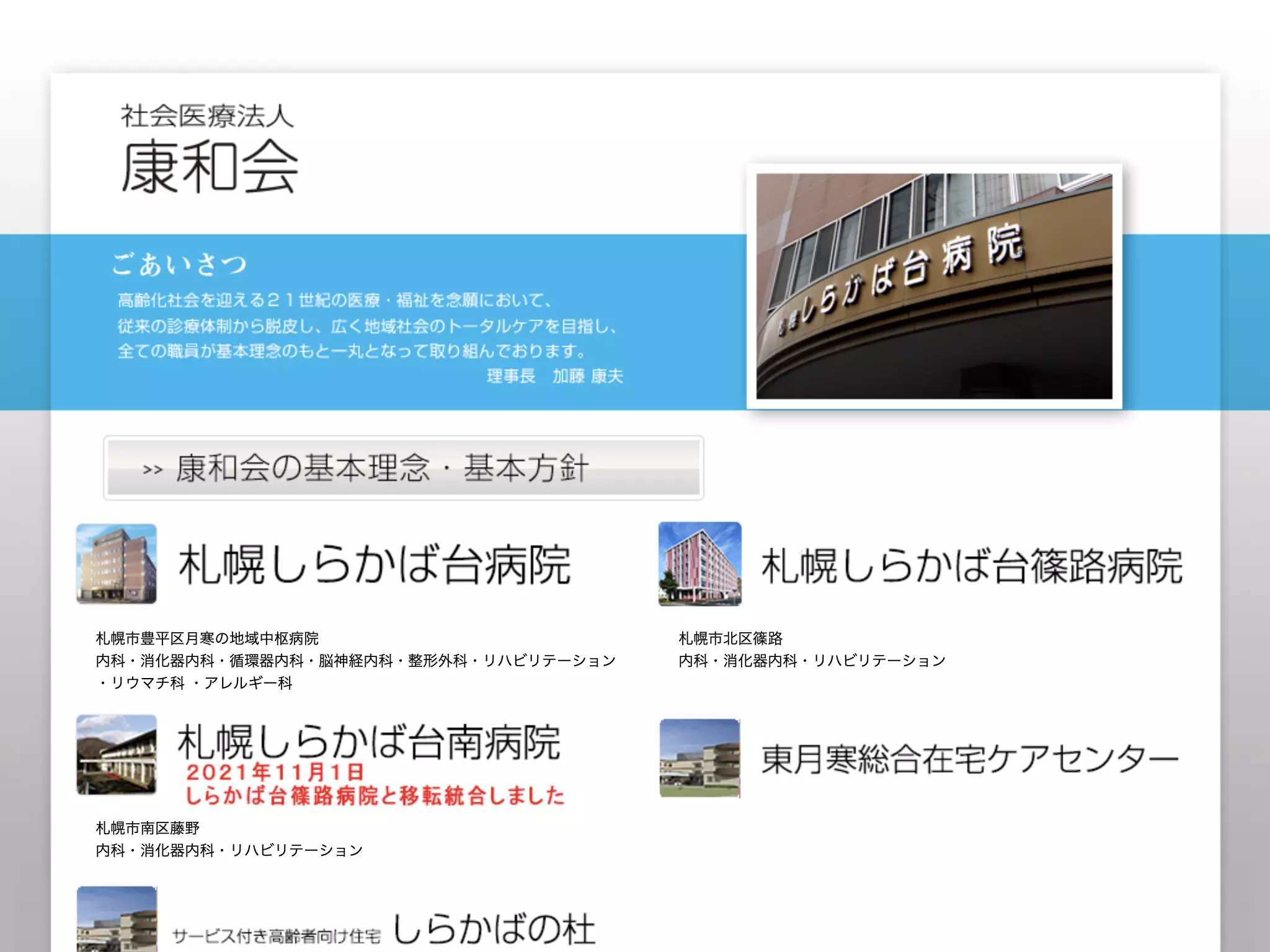The width and height of the screenshot is (1270, 952).
Task: Click the 社会医療法人 text above the logo
Action: pyautogui.click(x=207, y=116)
